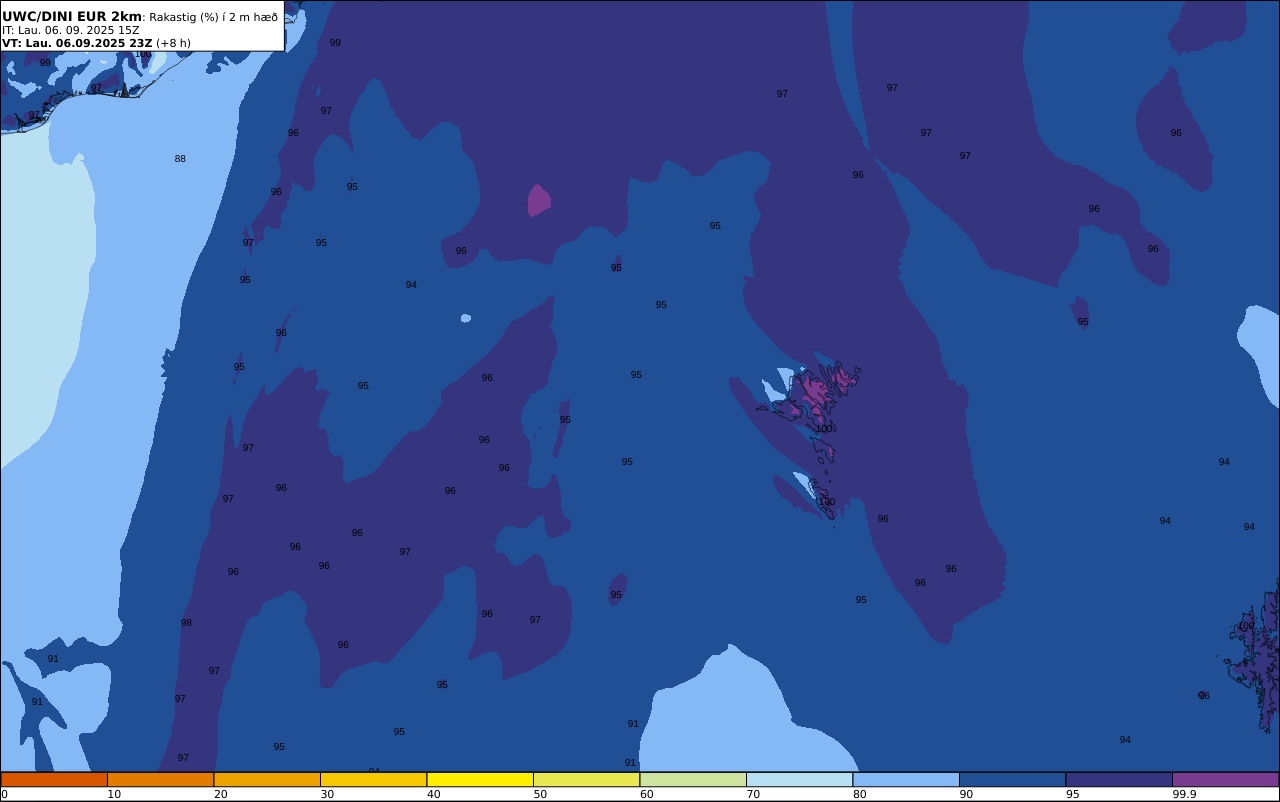The height and width of the screenshot is (802, 1280).
Task: Click the legend tick label "60"
Action: (x=646, y=794)
